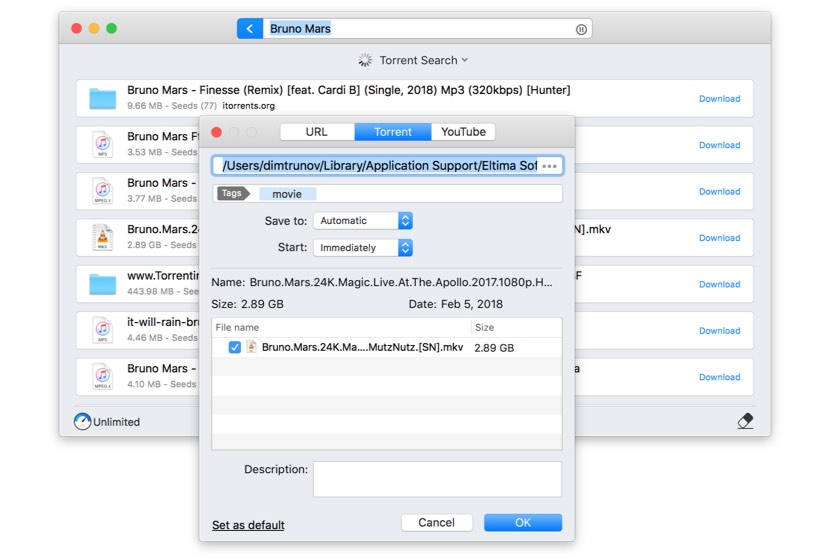This screenshot has height=560, width=840.
Task: Click into the Description text box
Action: coord(437,479)
